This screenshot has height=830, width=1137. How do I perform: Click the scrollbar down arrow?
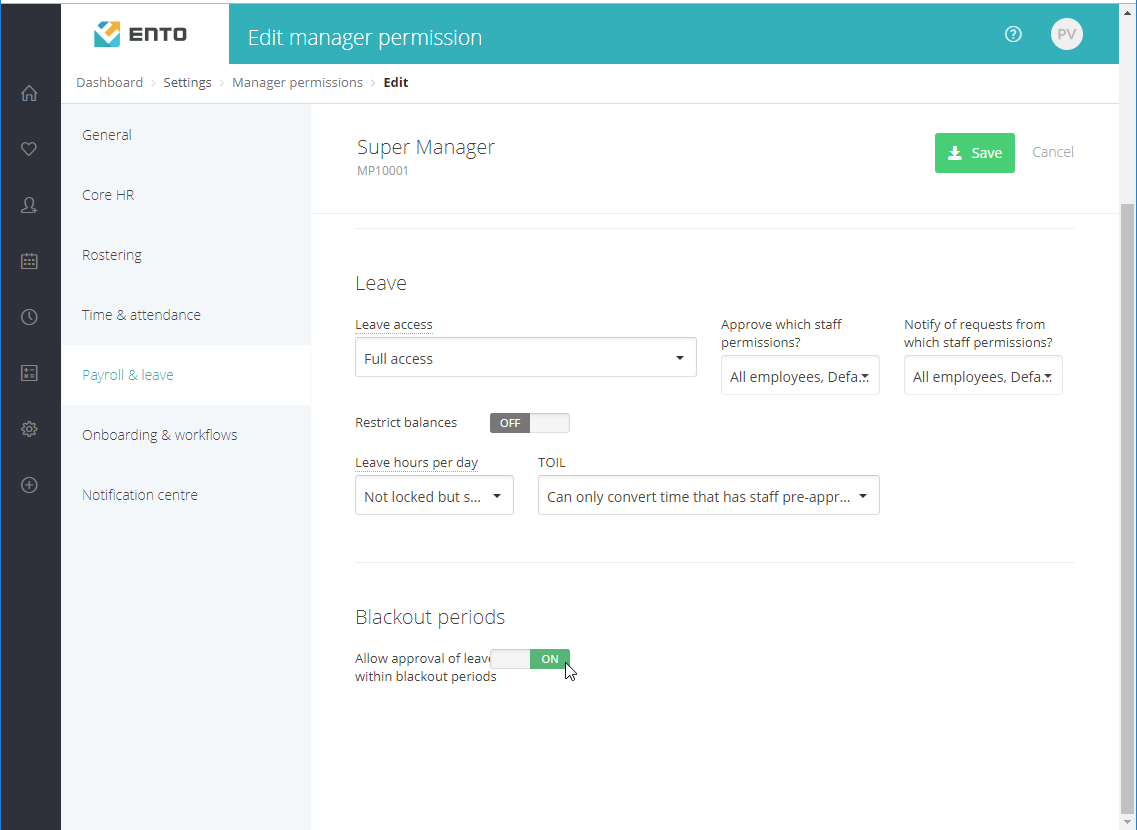(1128, 822)
